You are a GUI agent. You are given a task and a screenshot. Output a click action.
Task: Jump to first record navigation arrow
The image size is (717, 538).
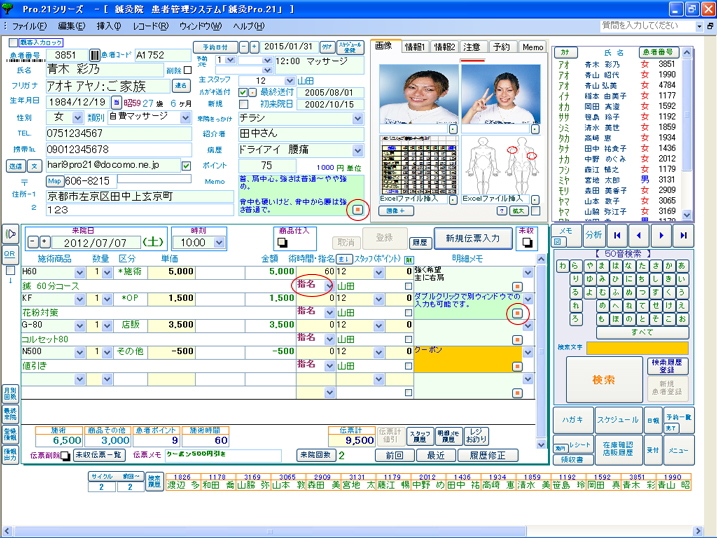tap(617, 235)
